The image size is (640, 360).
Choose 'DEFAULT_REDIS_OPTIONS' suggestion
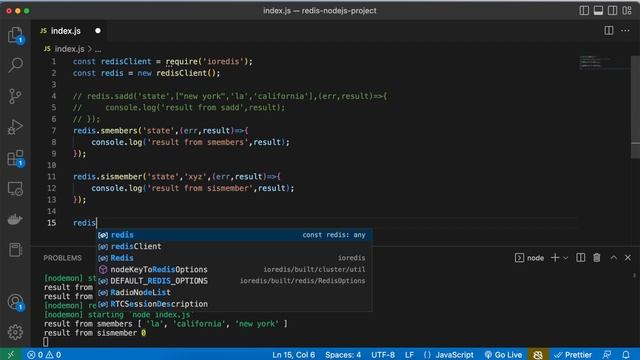[x=234, y=281]
